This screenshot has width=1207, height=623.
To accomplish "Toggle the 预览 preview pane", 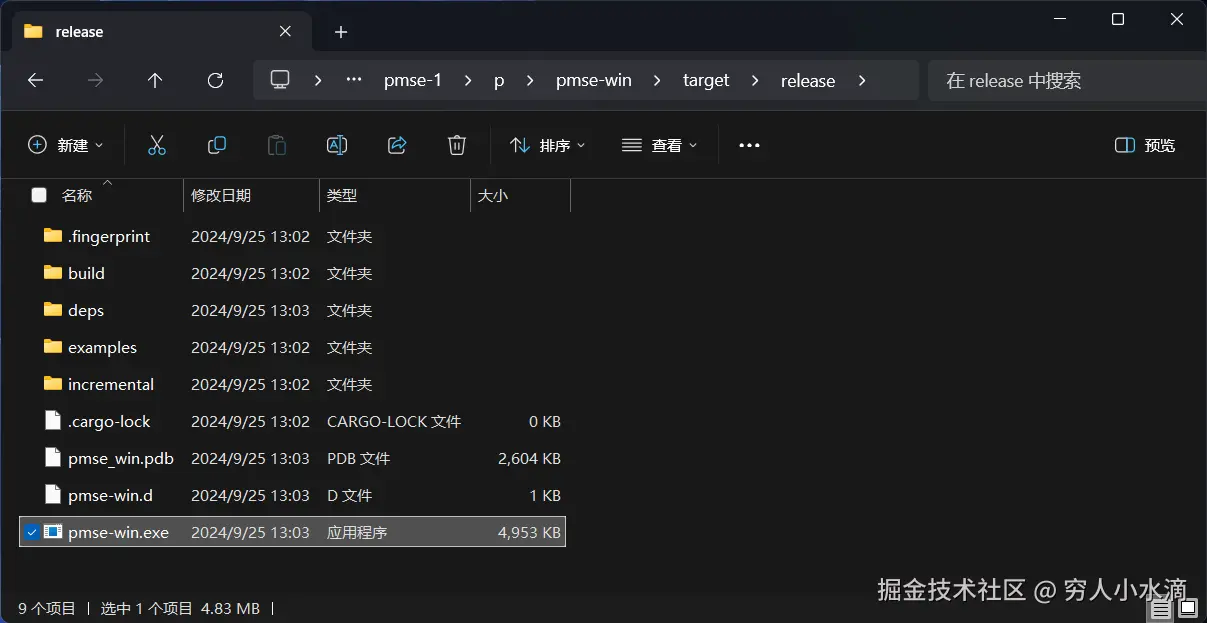I will click(1145, 145).
